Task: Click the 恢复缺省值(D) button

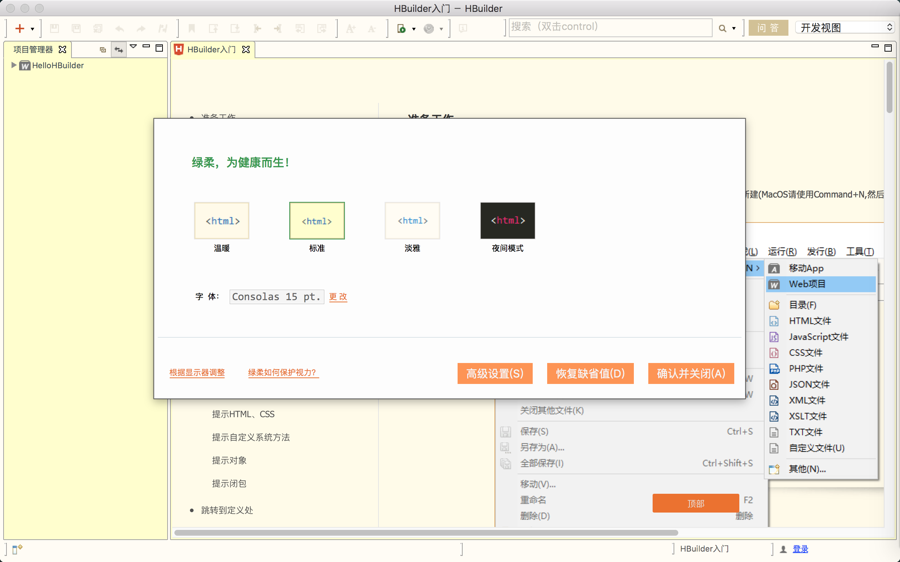Action: [x=590, y=373]
